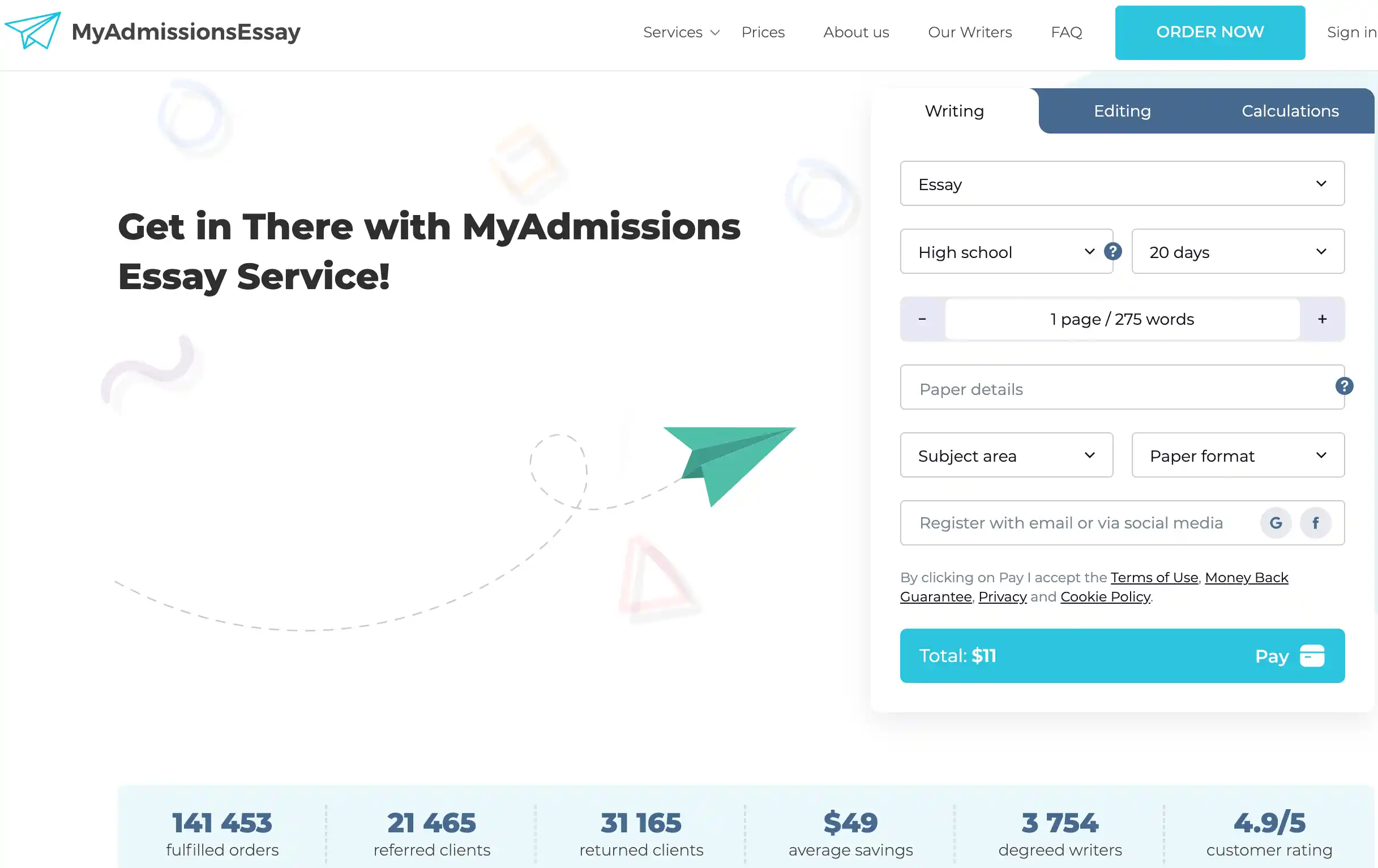
Task: Open the 20 days deadline dropdown
Action: tap(1238, 252)
